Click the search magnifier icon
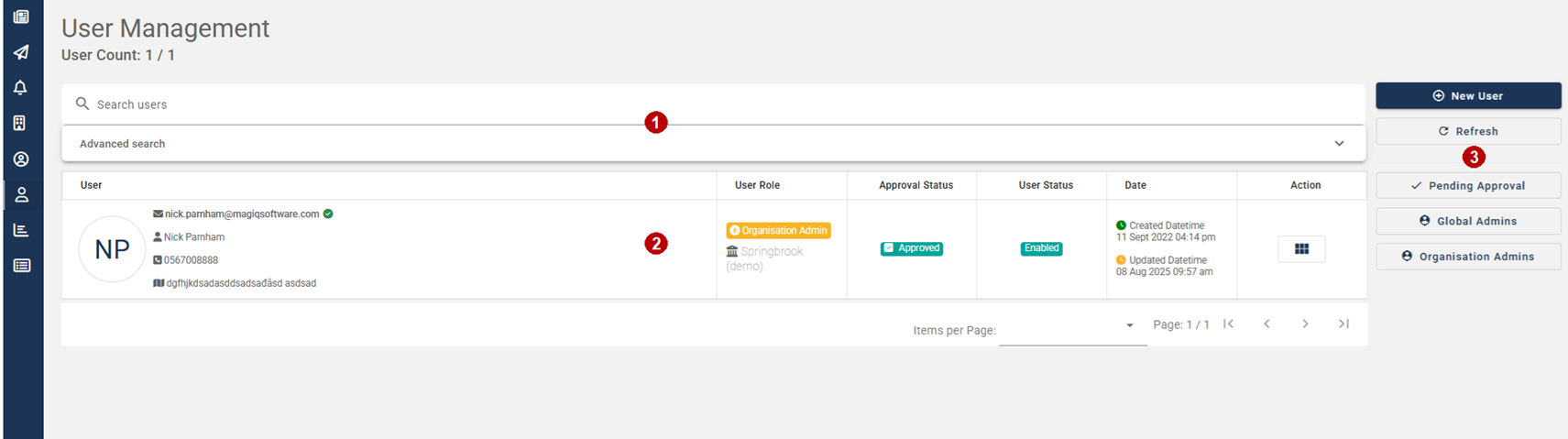Viewport: 1568px width, 439px height. coord(82,104)
